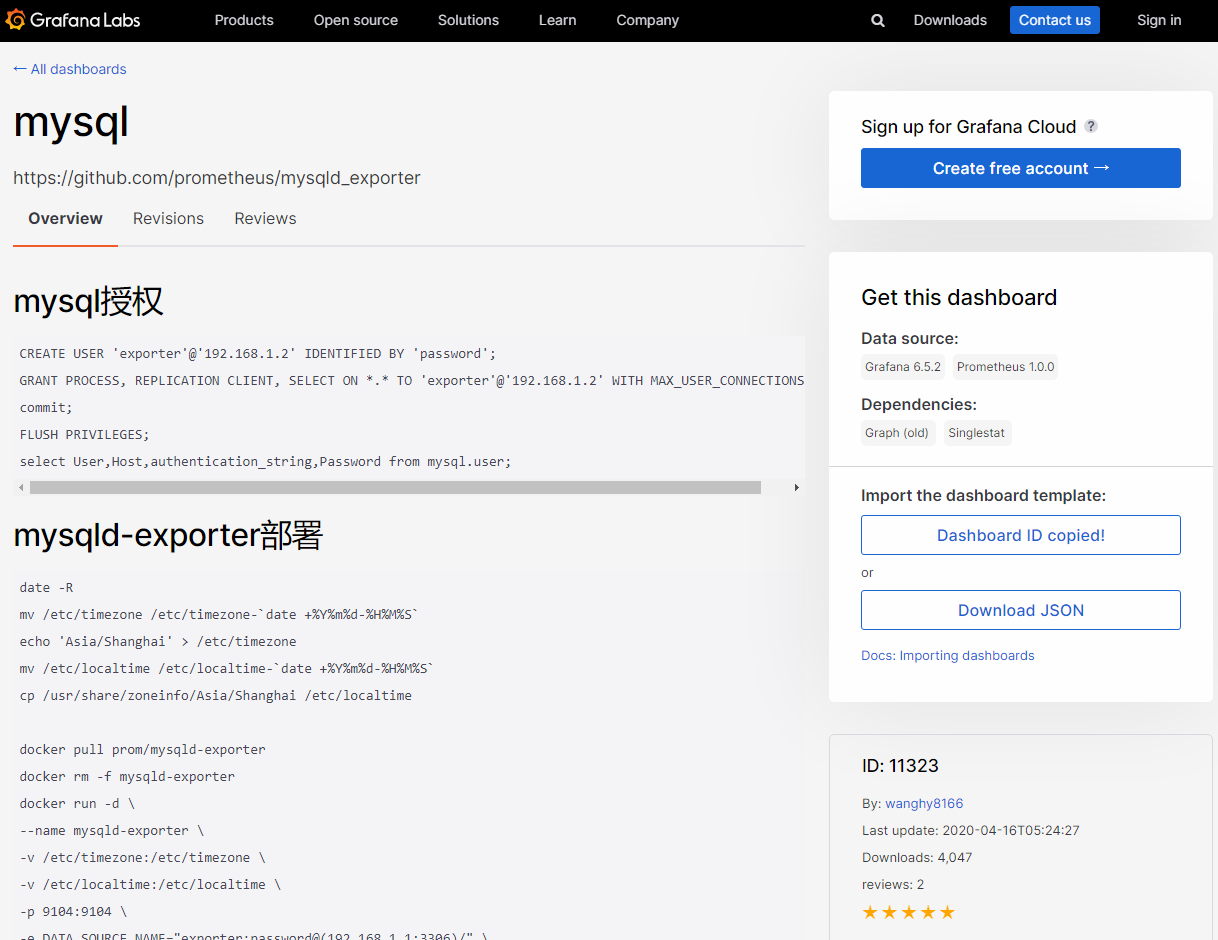The width and height of the screenshot is (1218, 940).
Task: Open the Products menu
Action: (x=244, y=20)
